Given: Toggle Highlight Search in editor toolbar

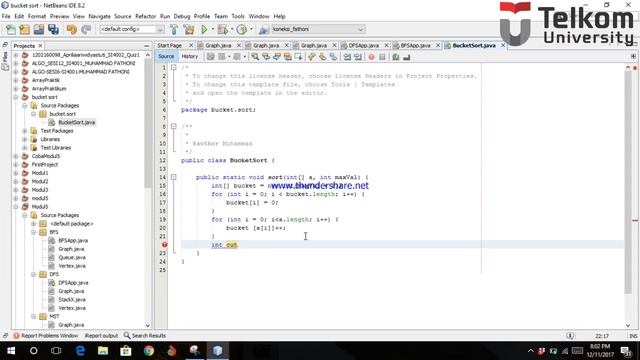Looking at the screenshot, I should (288, 57).
